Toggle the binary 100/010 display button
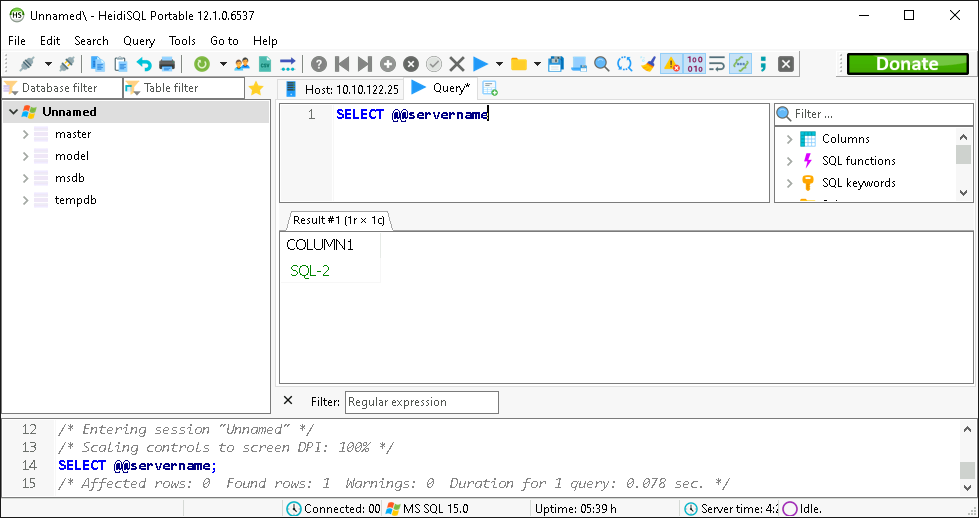This screenshot has width=979, height=518. tap(695, 64)
